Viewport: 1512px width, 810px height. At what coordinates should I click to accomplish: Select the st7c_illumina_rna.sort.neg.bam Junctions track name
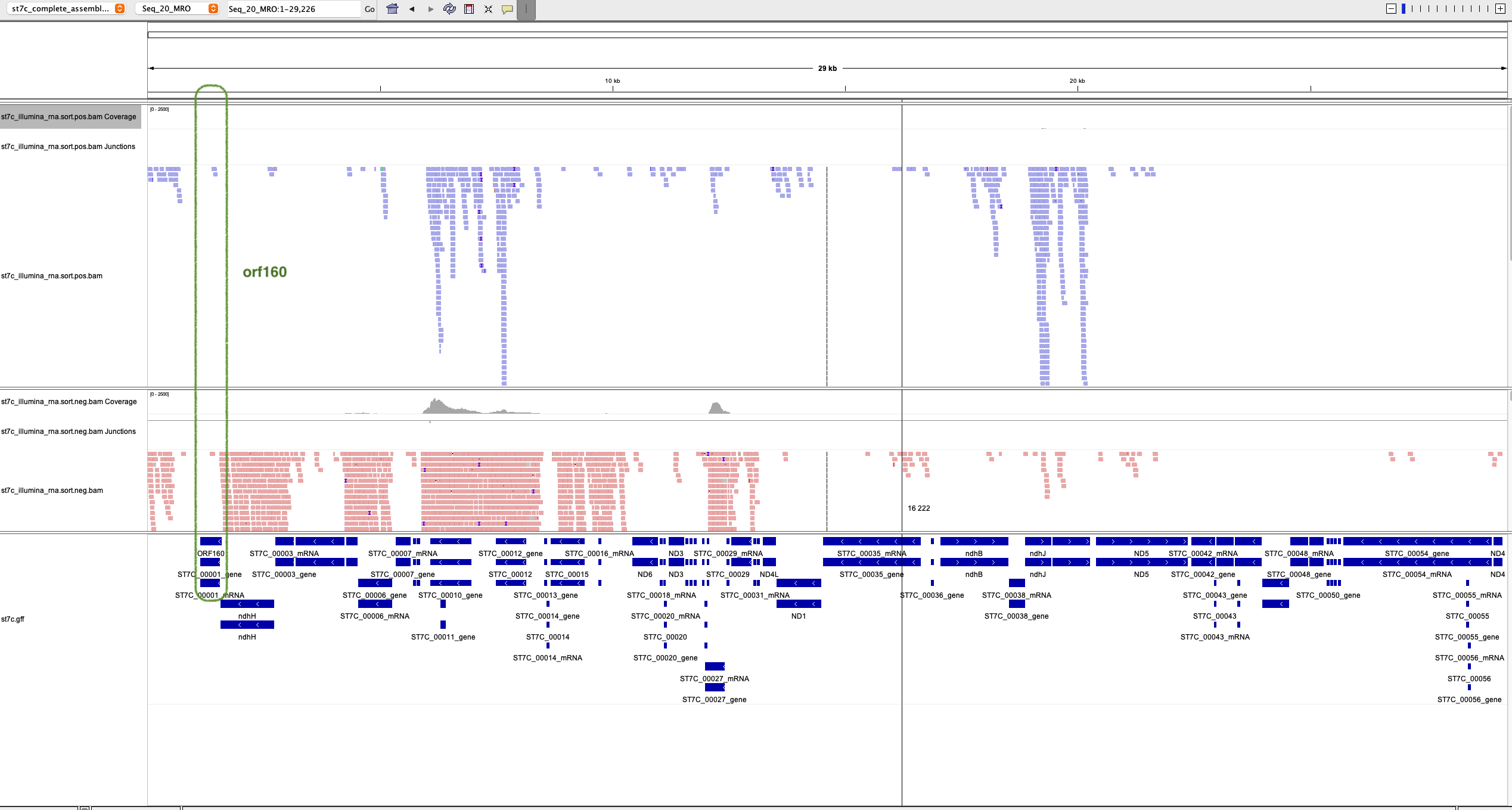pos(69,432)
